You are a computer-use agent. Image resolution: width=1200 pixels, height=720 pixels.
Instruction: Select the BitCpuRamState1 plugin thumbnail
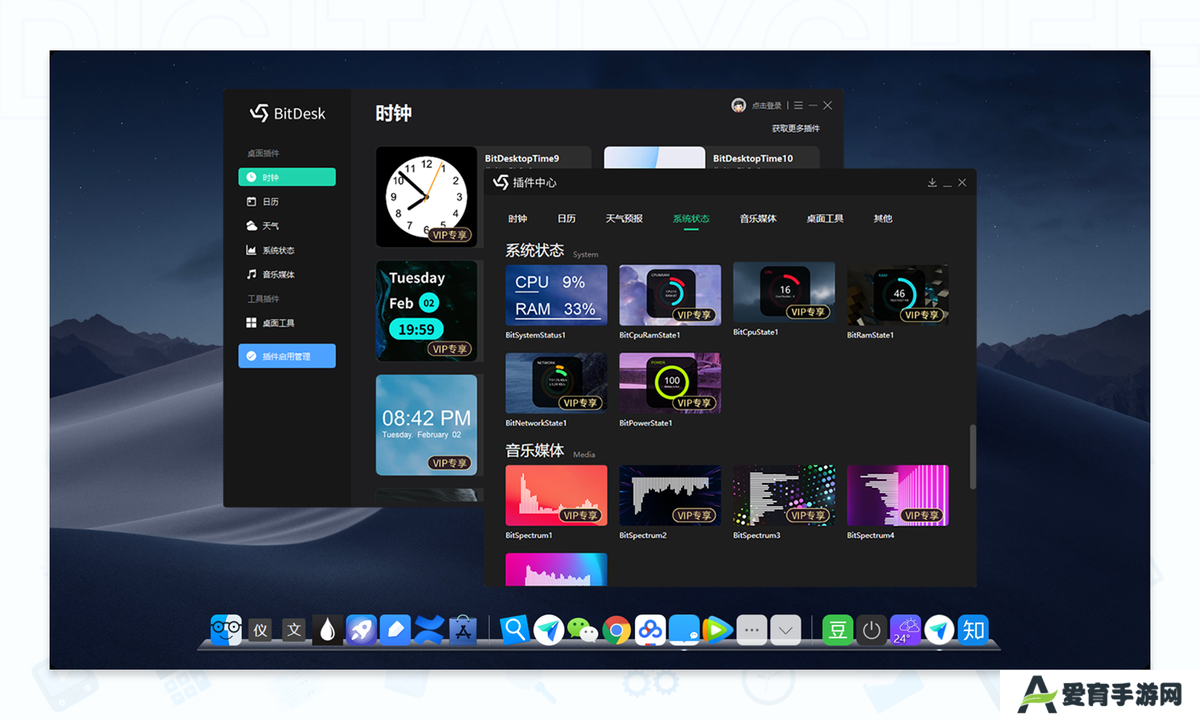tap(670, 295)
